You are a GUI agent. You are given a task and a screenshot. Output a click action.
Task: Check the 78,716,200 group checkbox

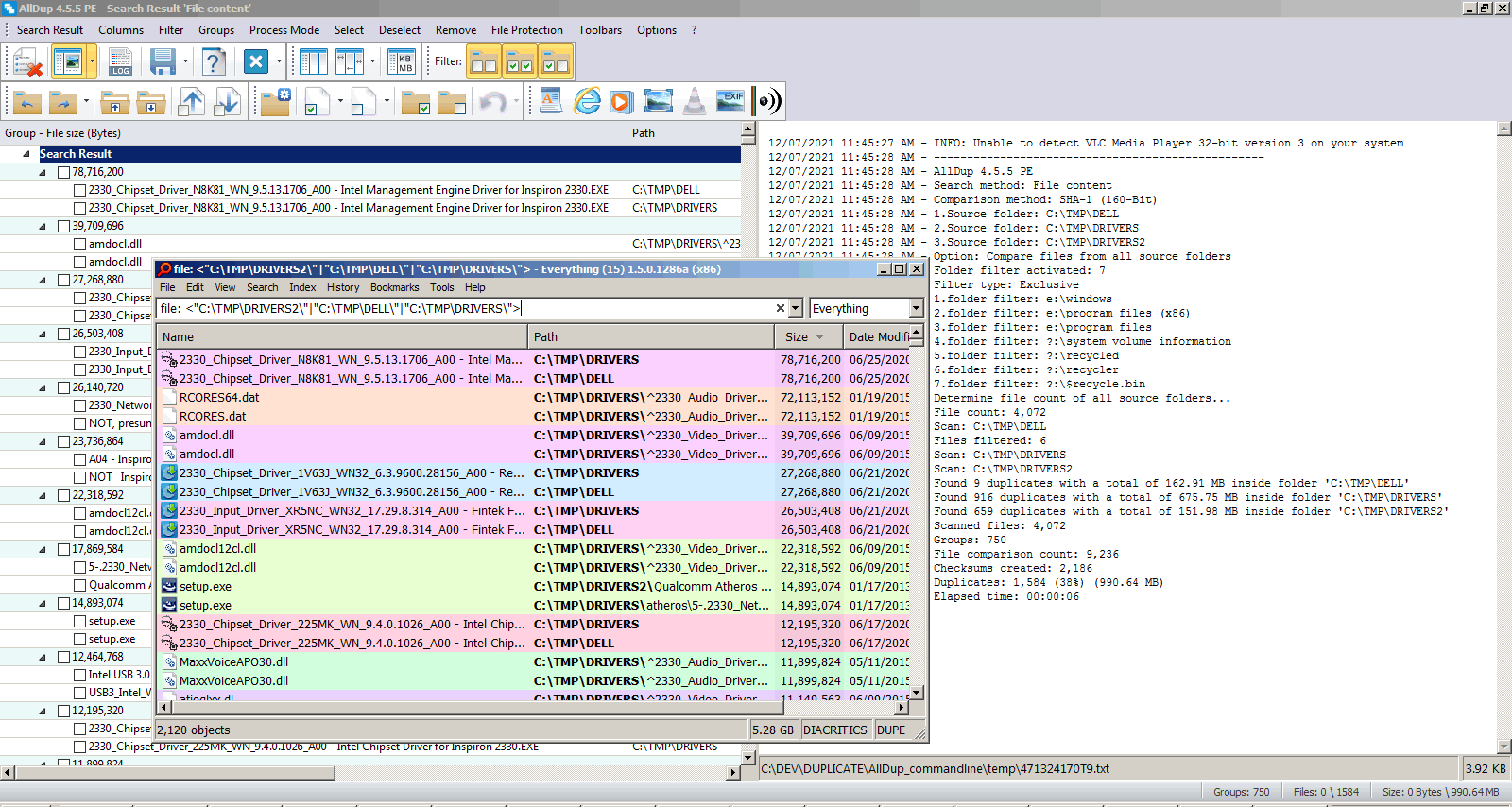point(64,172)
